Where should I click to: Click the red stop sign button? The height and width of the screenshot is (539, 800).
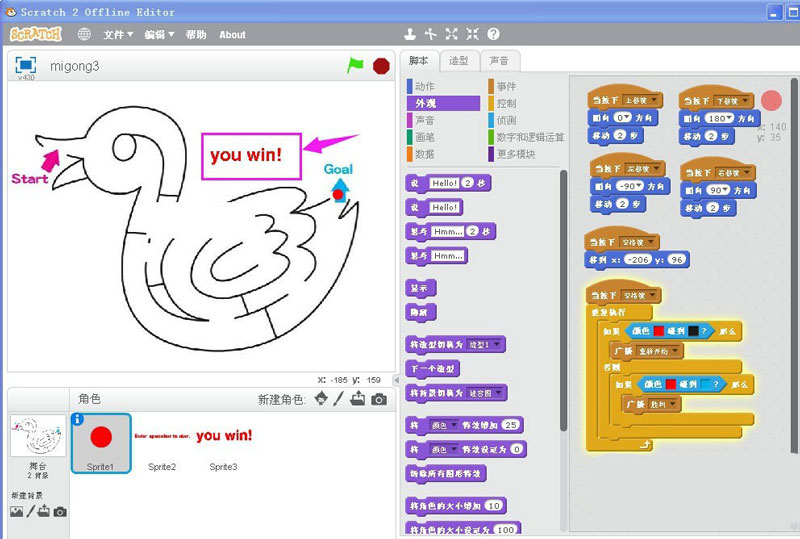(381, 66)
